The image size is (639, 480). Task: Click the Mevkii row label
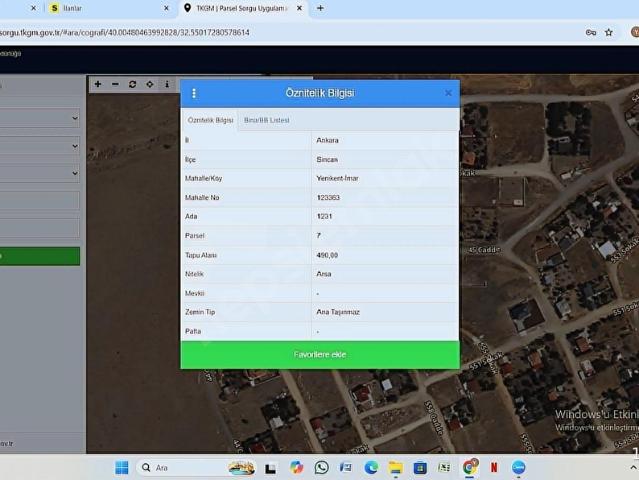(194, 293)
